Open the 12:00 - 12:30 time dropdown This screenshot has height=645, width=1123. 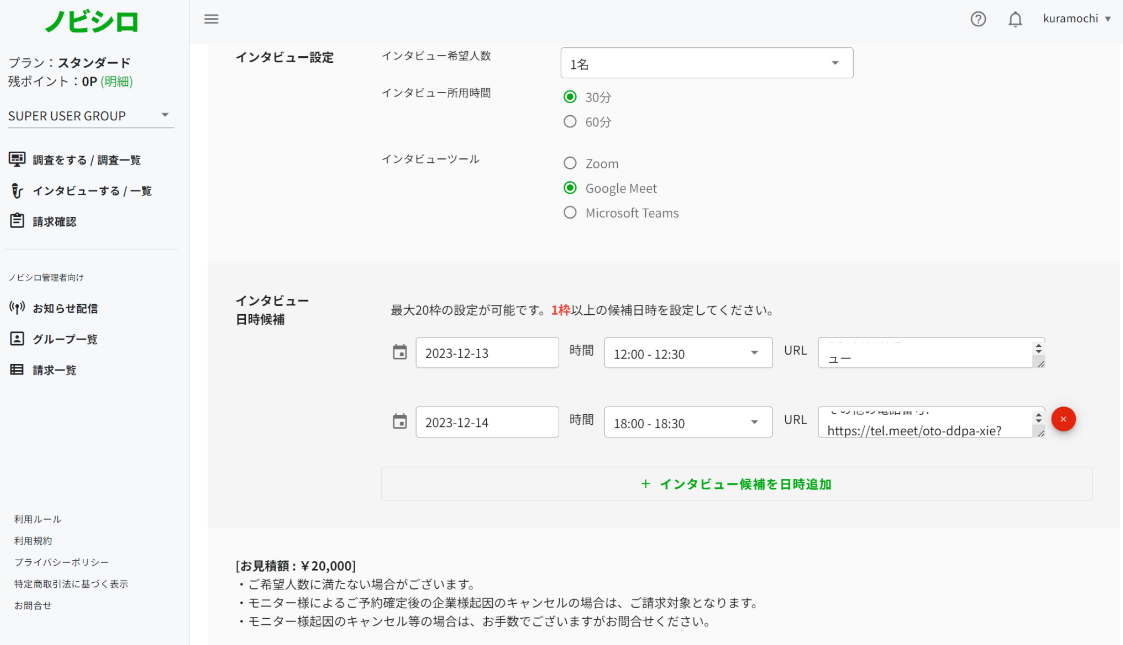688,353
